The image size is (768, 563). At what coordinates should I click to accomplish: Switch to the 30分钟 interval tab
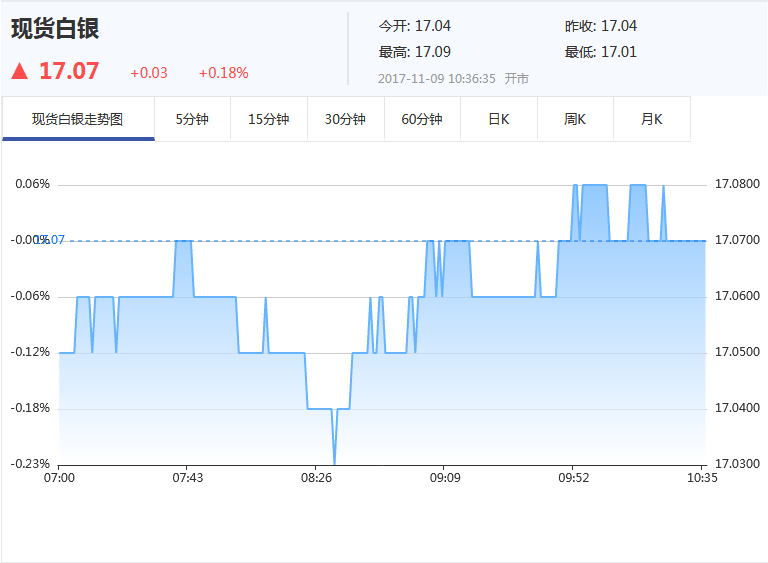[x=345, y=119]
